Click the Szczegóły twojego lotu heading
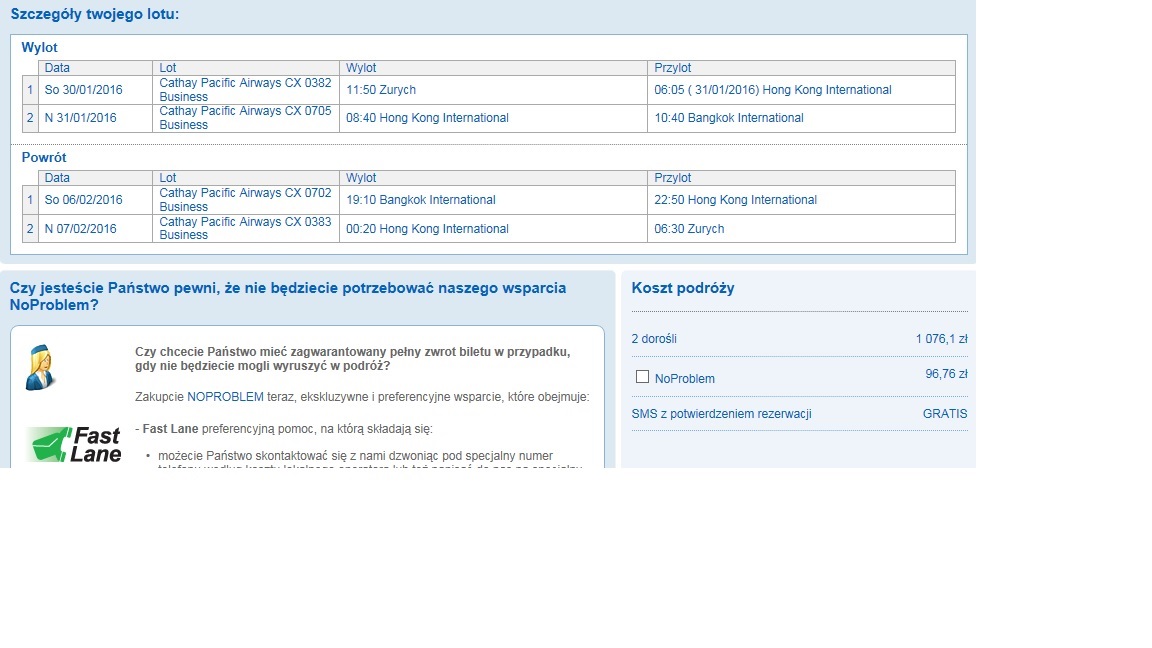This screenshot has width=1152, height=648. pos(95,14)
